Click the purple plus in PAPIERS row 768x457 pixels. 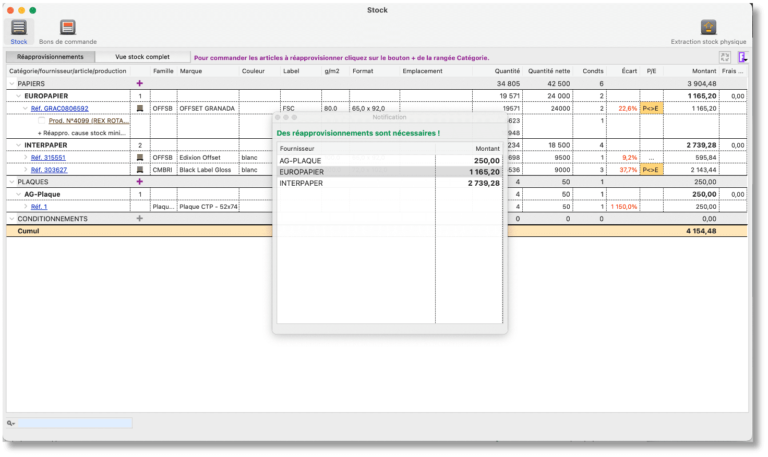(x=139, y=83)
